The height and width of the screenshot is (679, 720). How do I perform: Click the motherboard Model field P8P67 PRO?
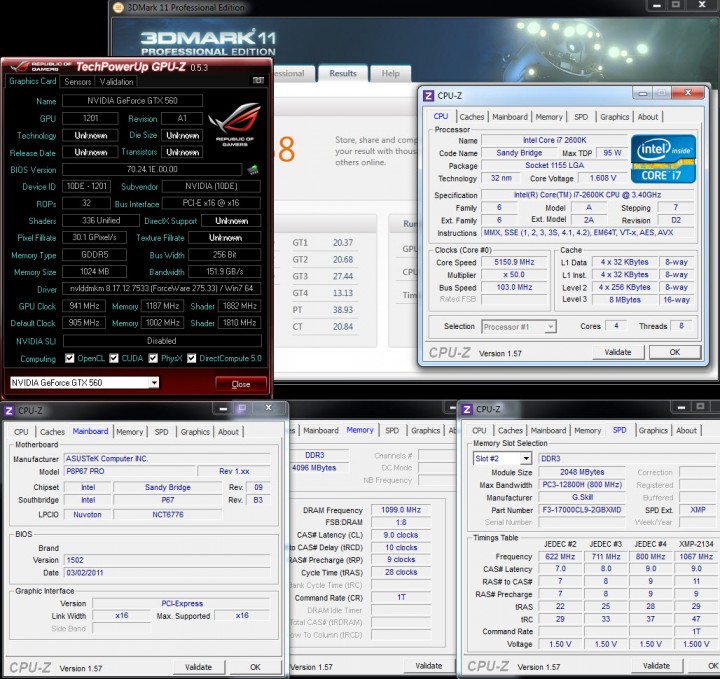129,471
